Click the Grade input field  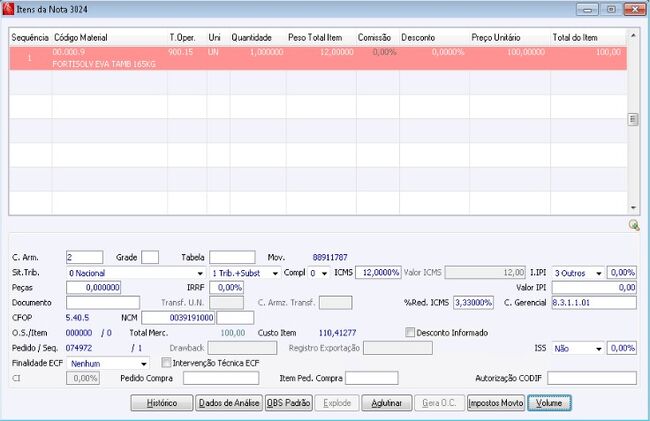150,257
